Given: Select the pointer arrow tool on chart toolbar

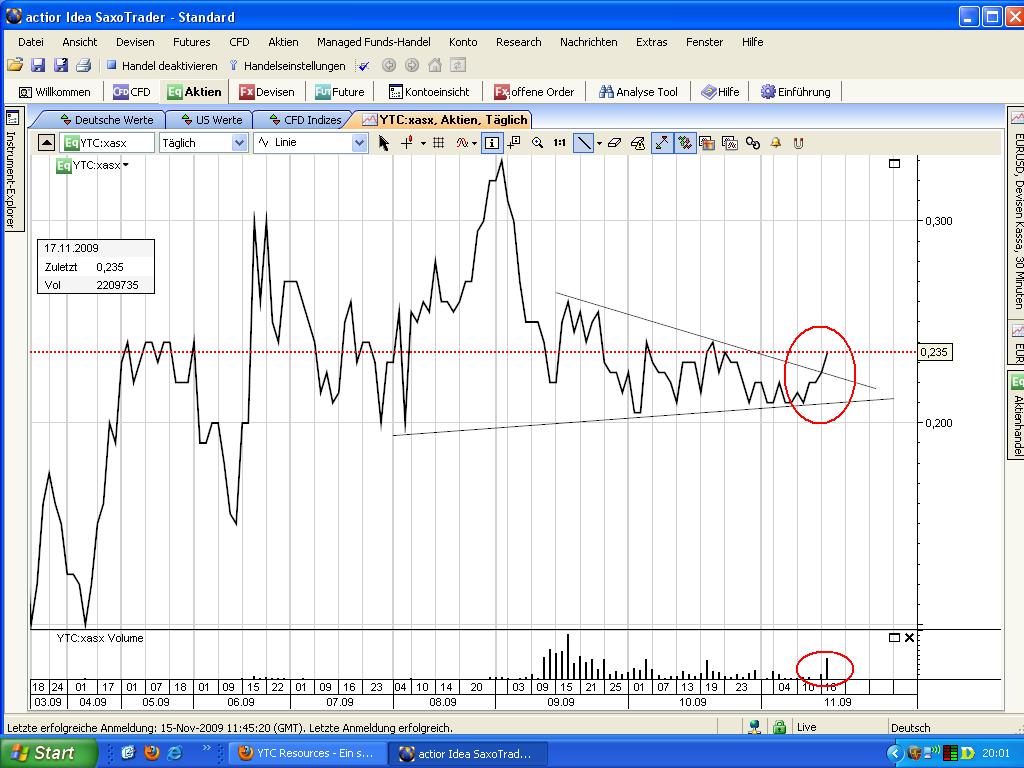Looking at the screenshot, I should pyautogui.click(x=385, y=143).
